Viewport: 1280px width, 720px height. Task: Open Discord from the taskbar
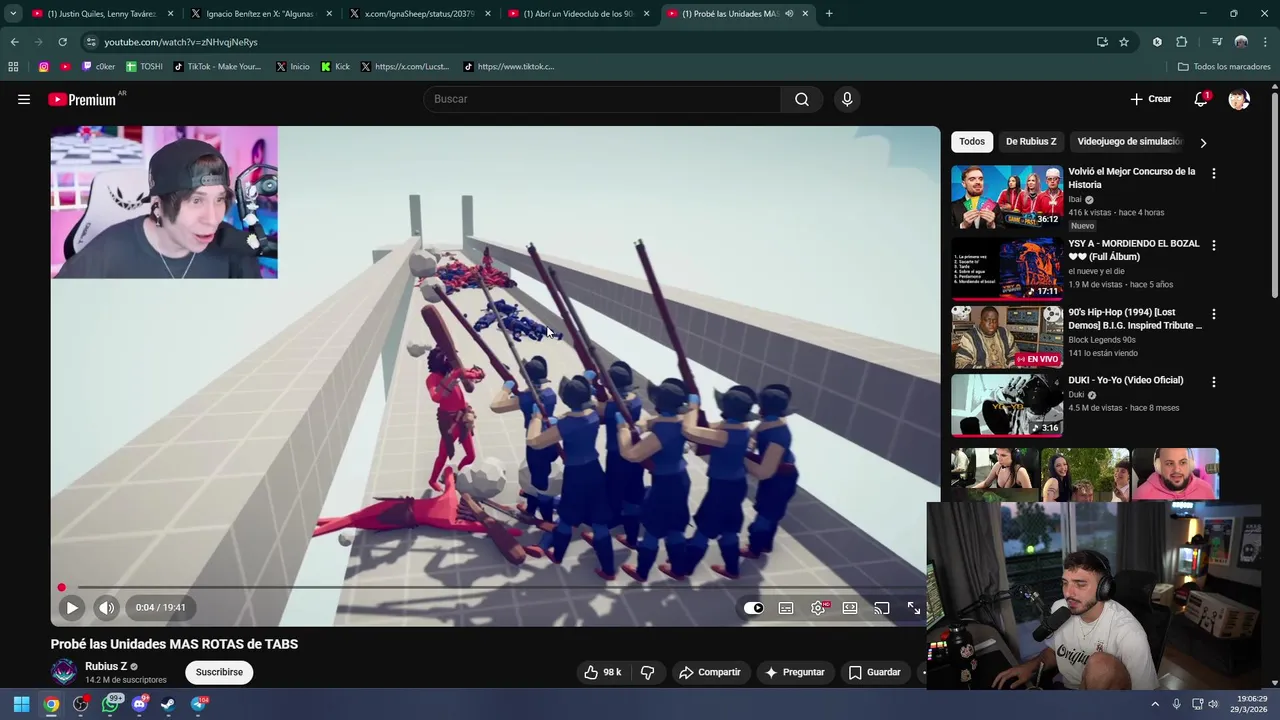[x=140, y=704]
